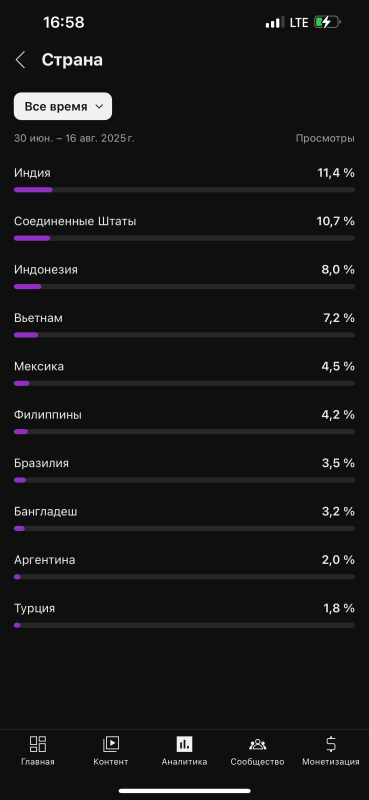
Task: Tap the Просмотры column header
Action: pos(325,138)
